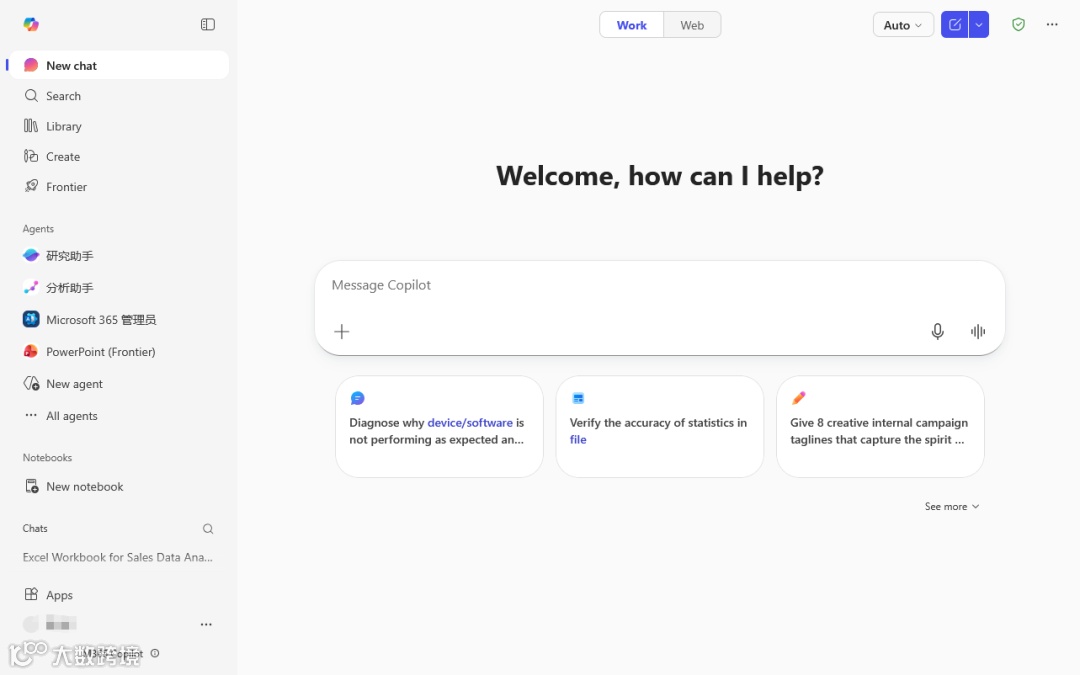1080x675 pixels.
Task: Expand See more prompts
Action: pos(952,506)
